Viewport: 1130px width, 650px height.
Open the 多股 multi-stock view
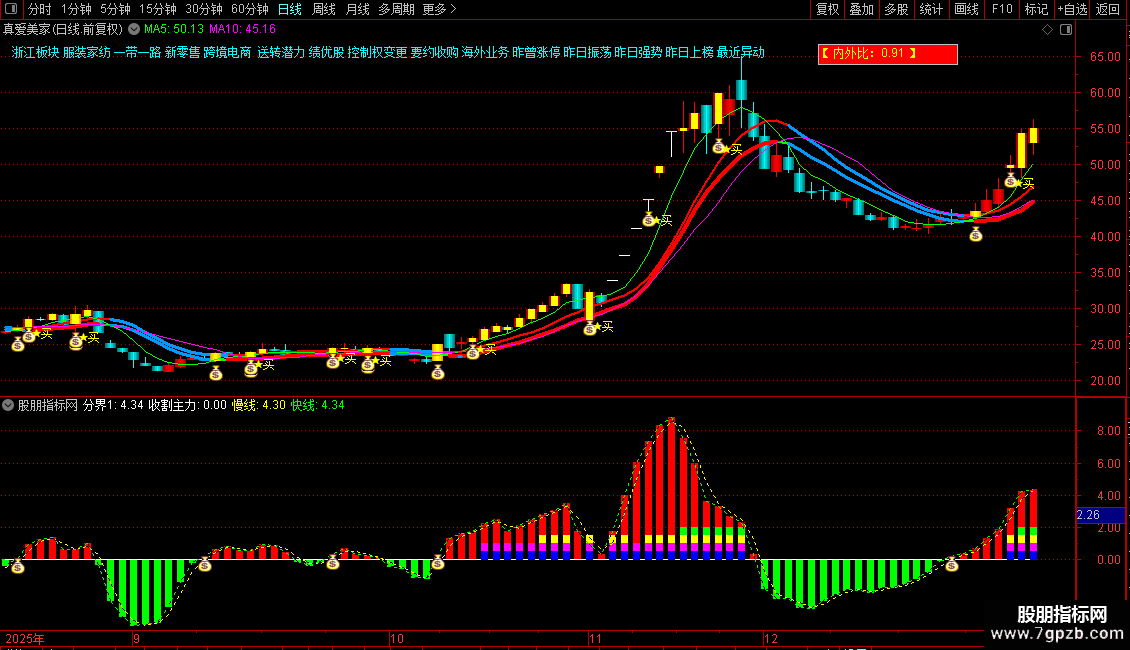897,9
